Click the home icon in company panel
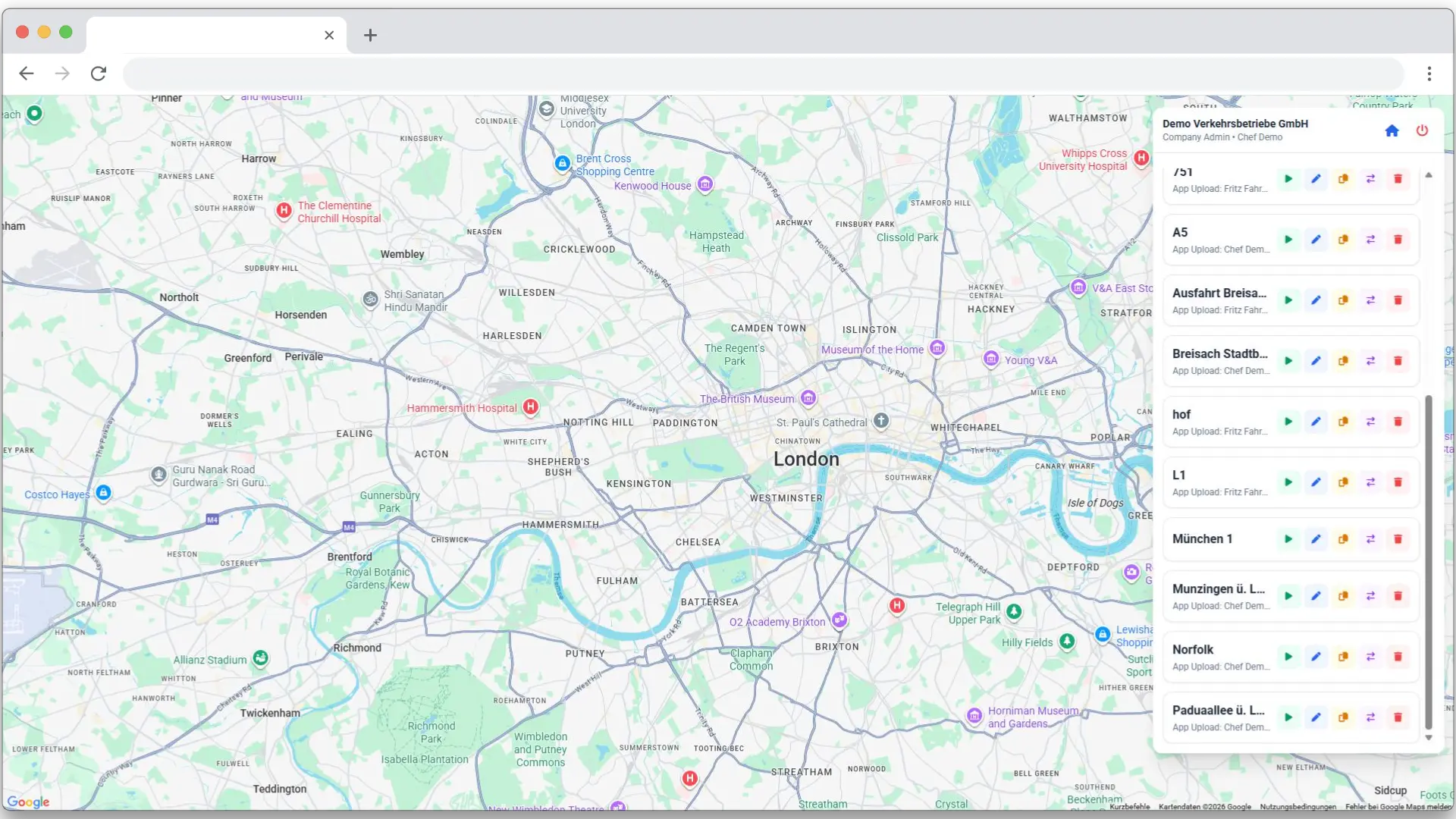 [1392, 130]
